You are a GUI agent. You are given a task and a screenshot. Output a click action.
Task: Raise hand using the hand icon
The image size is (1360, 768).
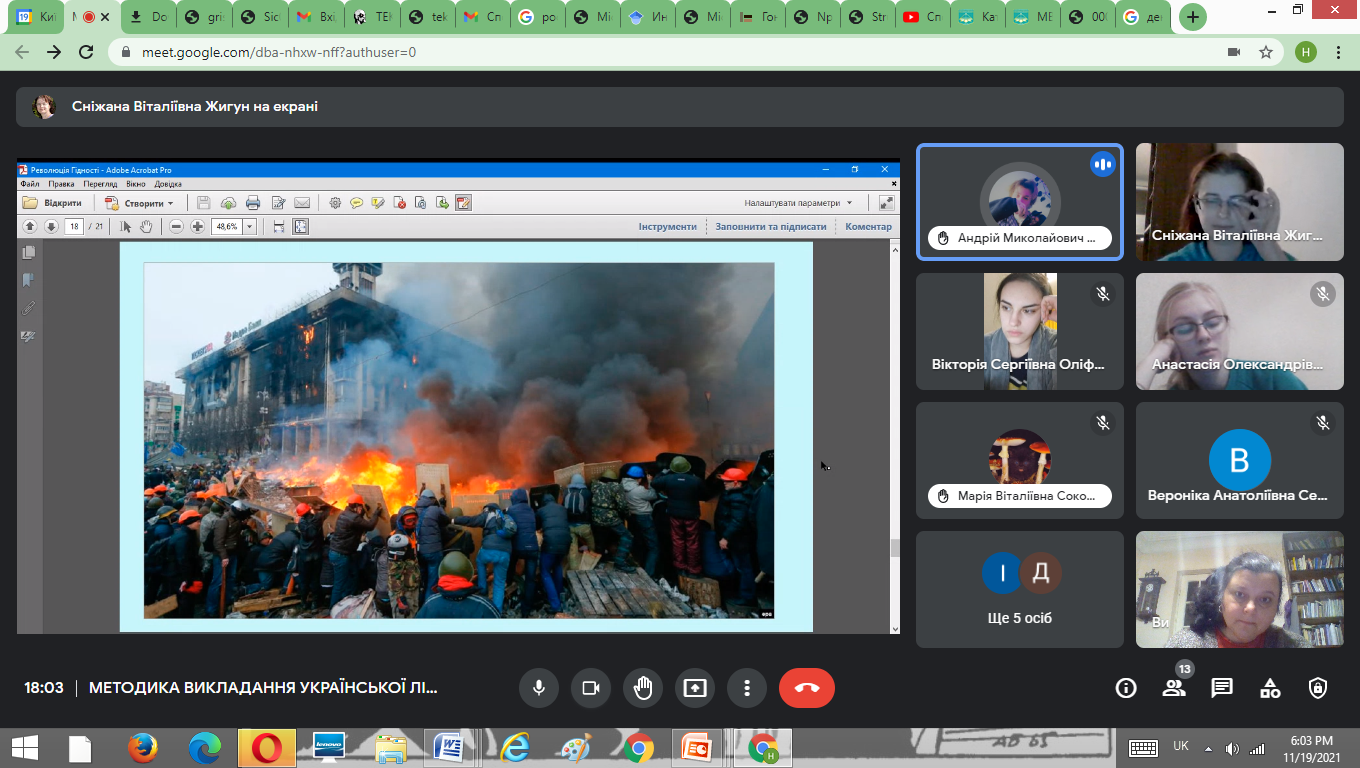[643, 688]
